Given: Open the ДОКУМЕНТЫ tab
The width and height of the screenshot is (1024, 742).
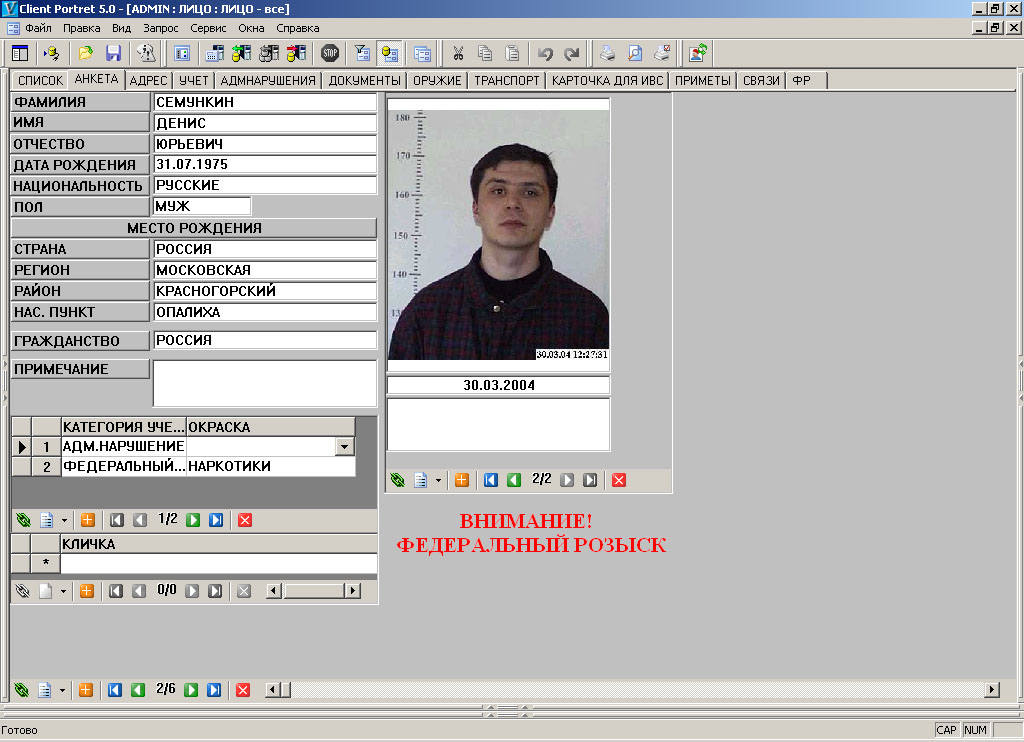Looking at the screenshot, I should [x=365, y=80].
